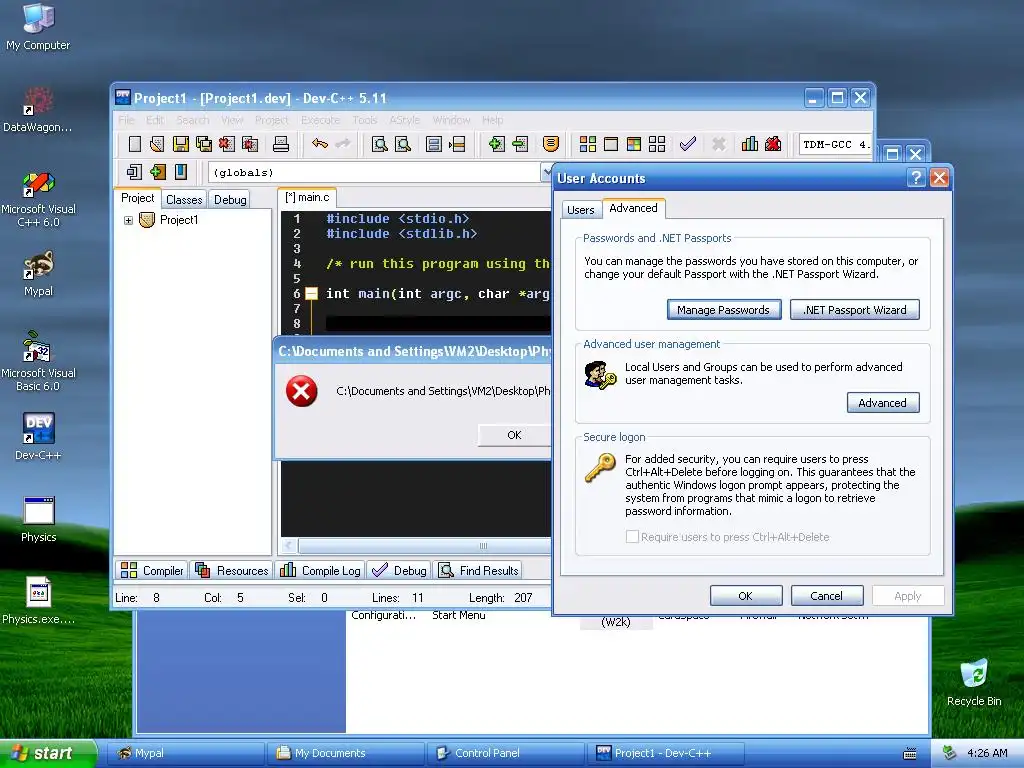Click the Mypal desktop shortcut

(x=38, y=274)
